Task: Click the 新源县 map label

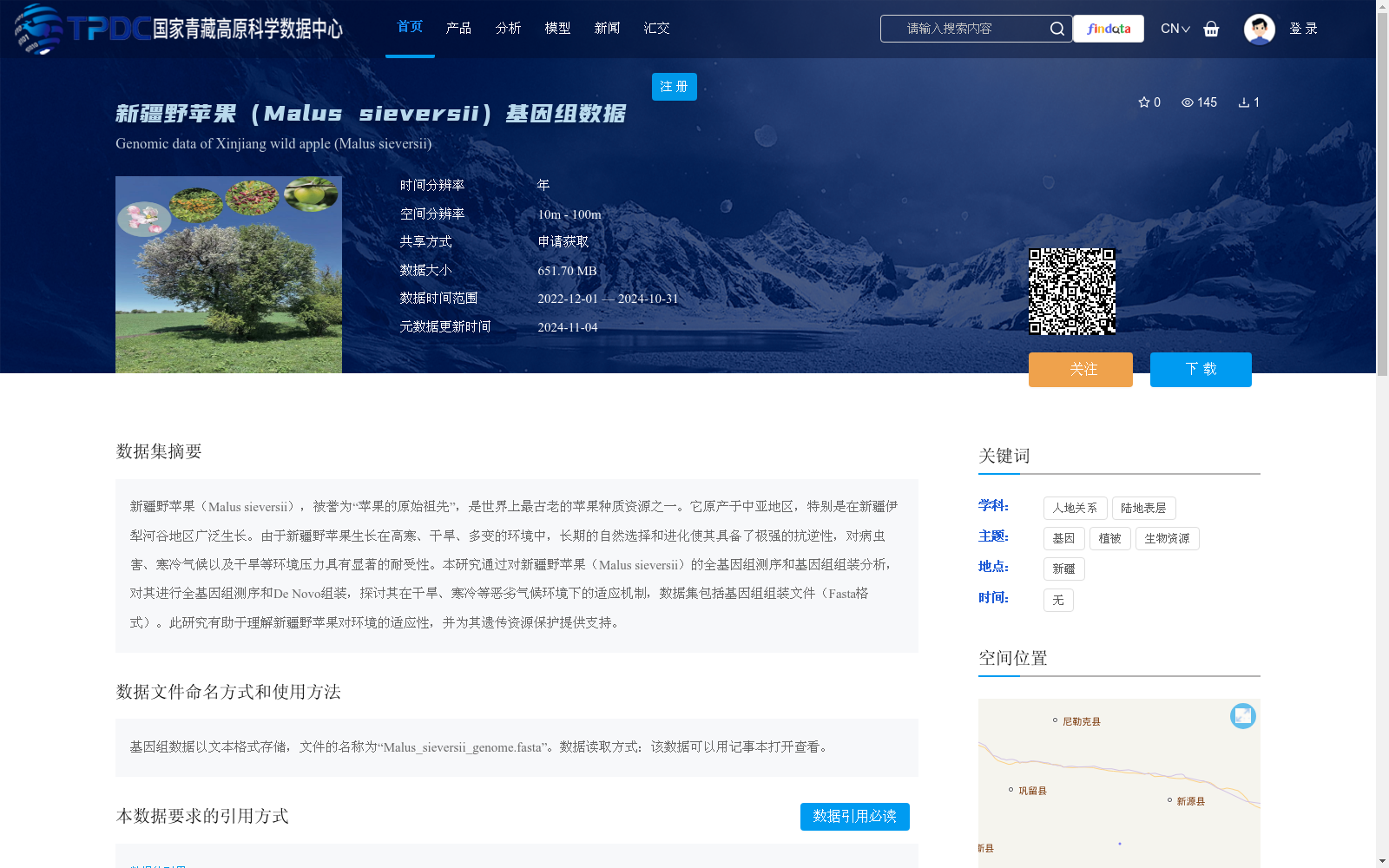Action: click(x=1190, y=801)
